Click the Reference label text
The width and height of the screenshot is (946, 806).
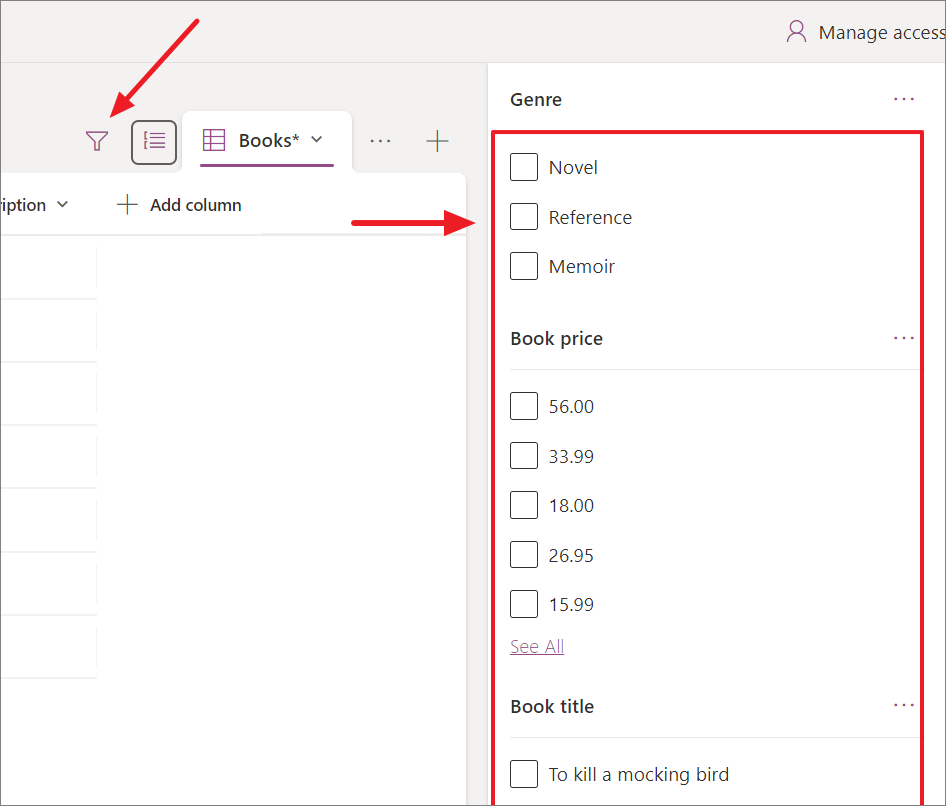[x=590, y=217]
